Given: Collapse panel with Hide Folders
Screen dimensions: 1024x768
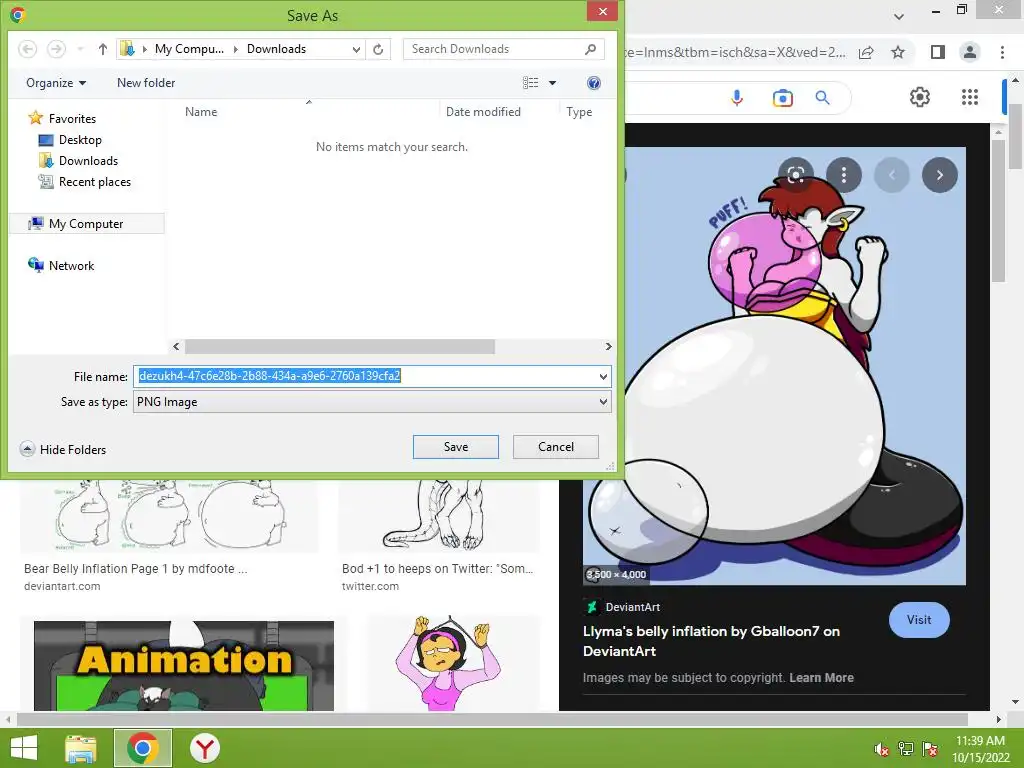Looking at the screenshot, I should click(63, 449).
